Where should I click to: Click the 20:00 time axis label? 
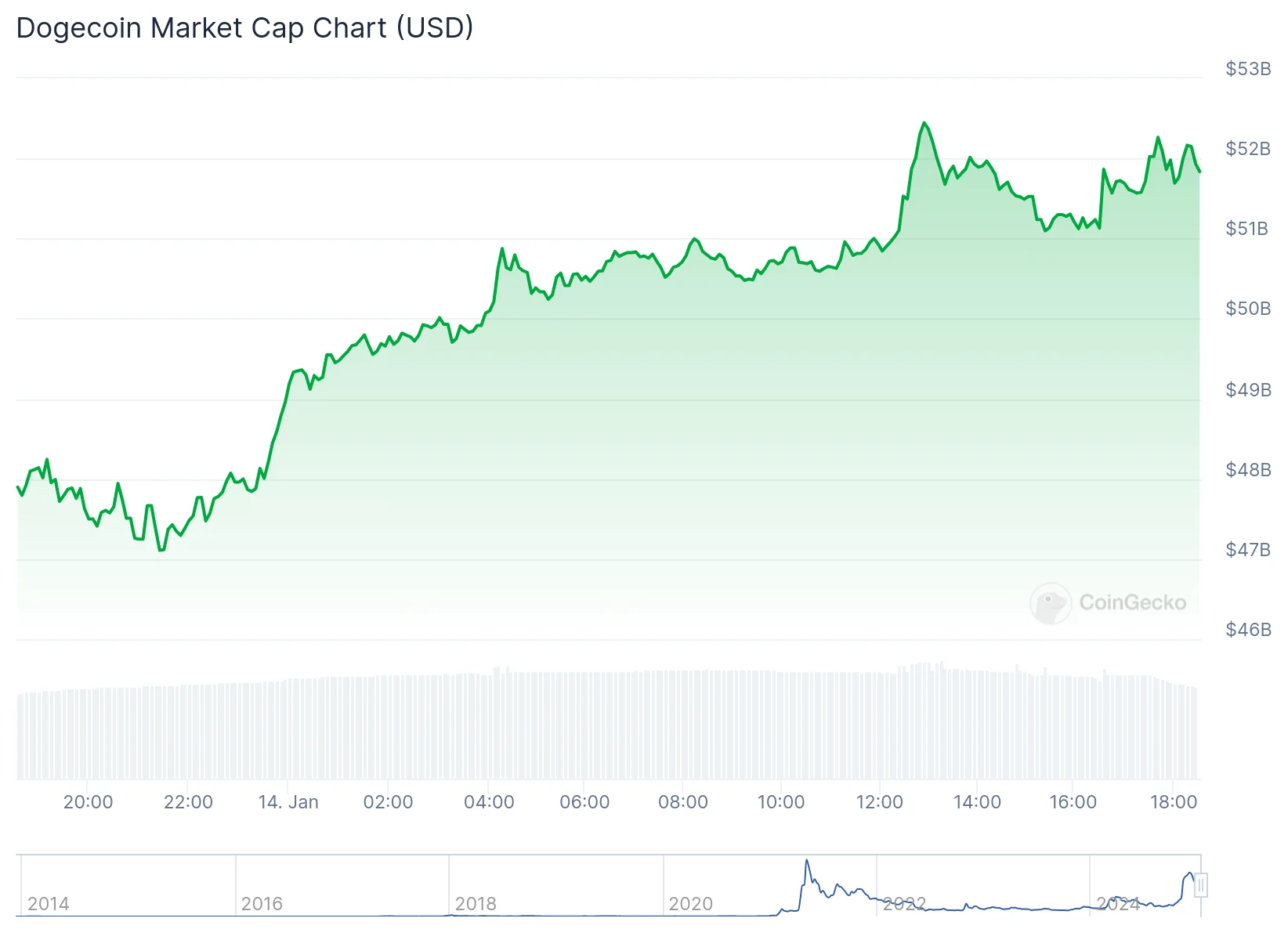[x=88, y=802]
